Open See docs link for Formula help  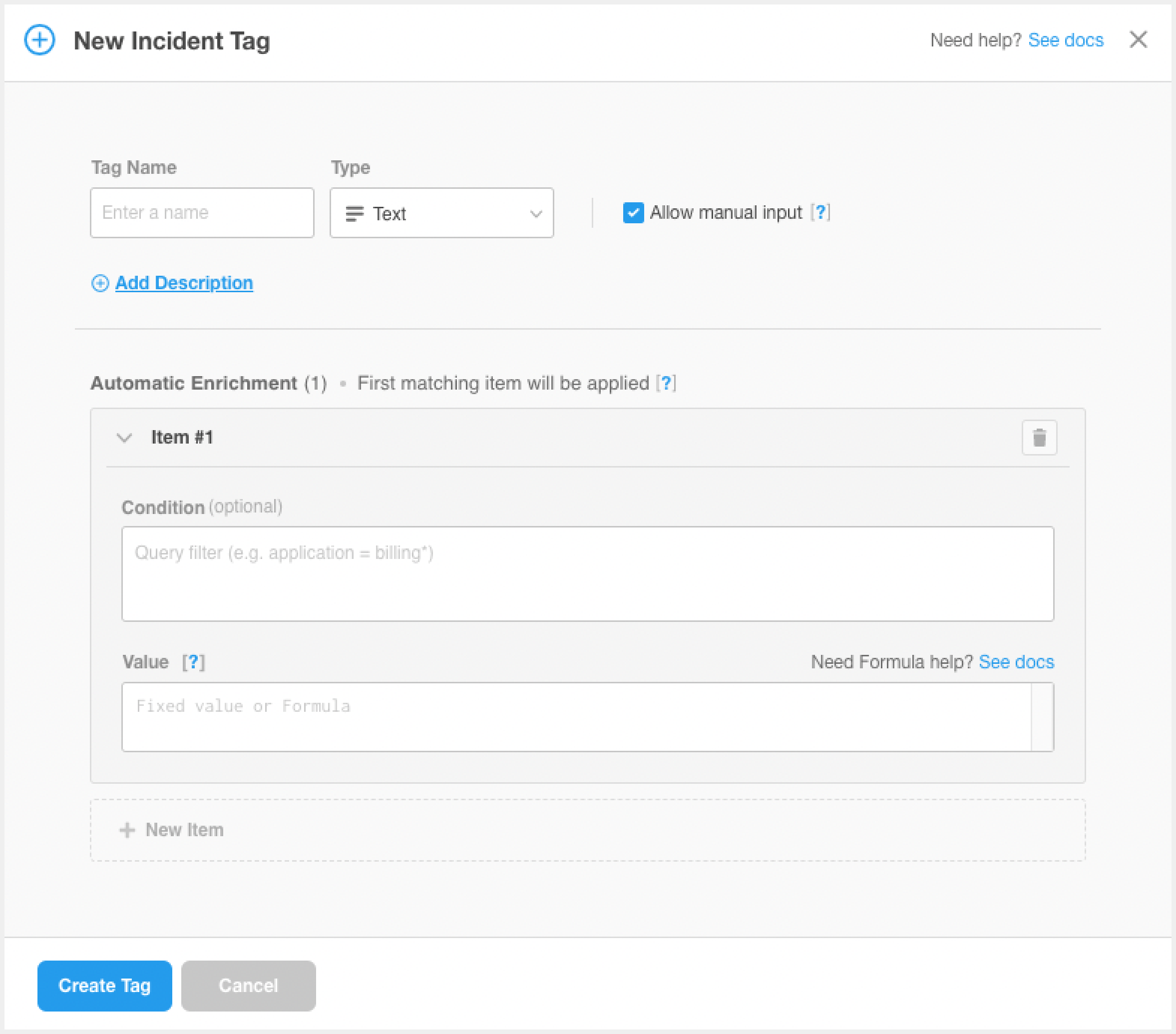tap(1016, 662)
